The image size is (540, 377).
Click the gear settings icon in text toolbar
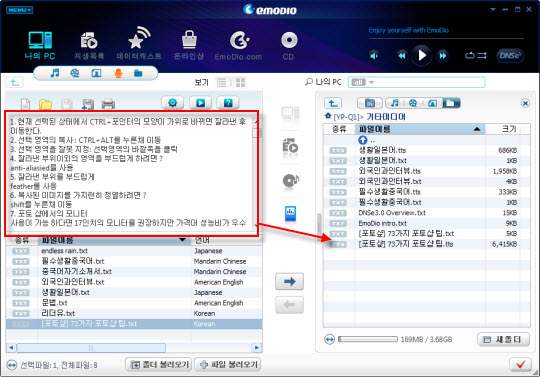(172, 103)
